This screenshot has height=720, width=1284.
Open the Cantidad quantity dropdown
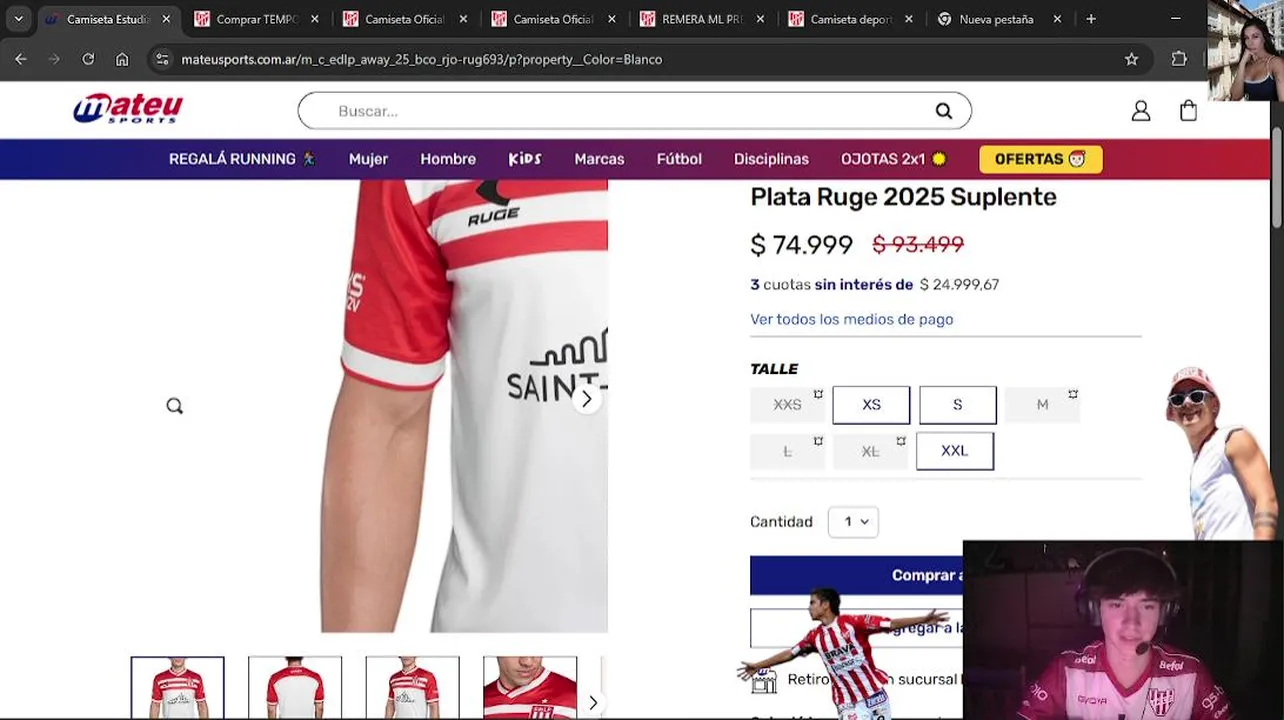(x=853, y=522)
